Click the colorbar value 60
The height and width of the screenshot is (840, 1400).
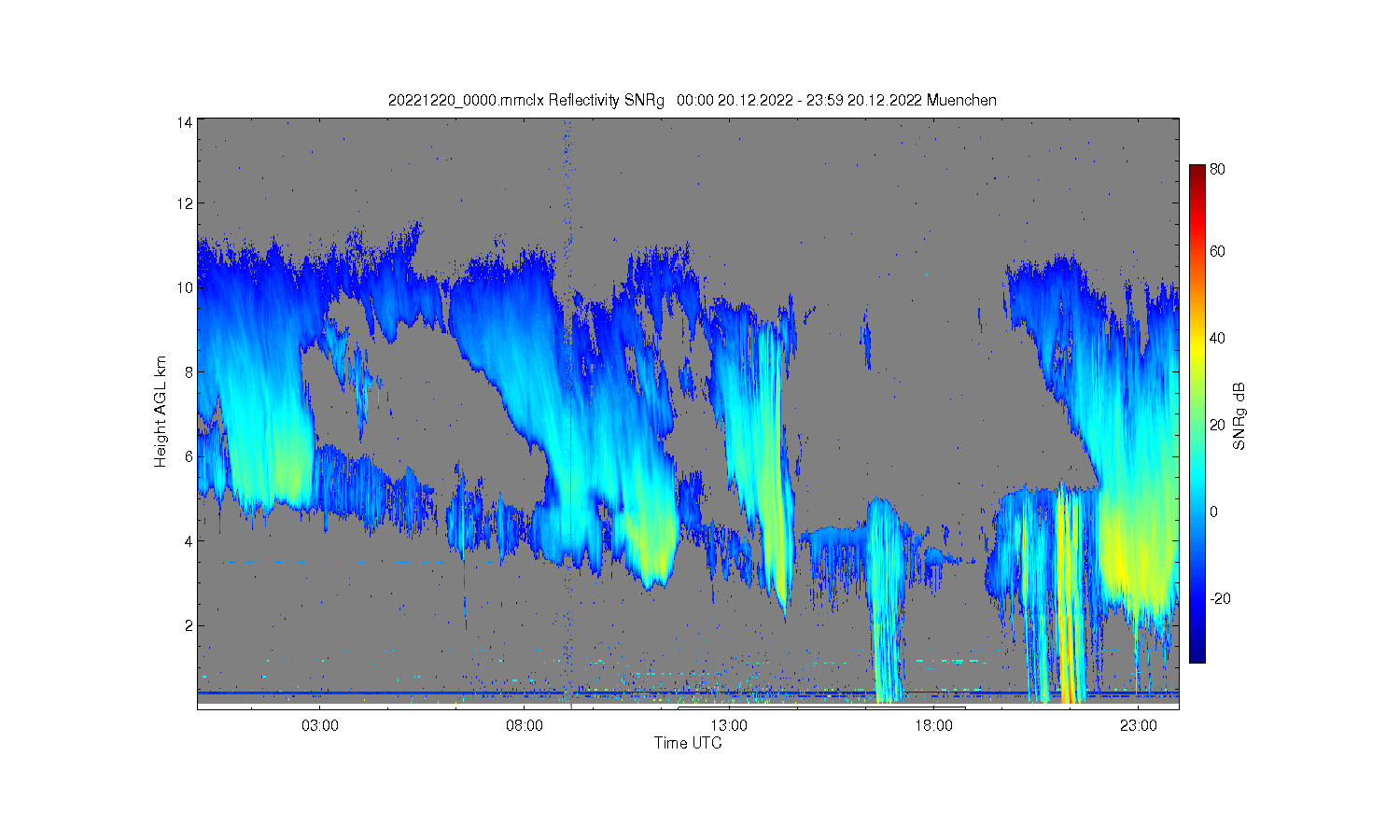(x=1217, y=252)
